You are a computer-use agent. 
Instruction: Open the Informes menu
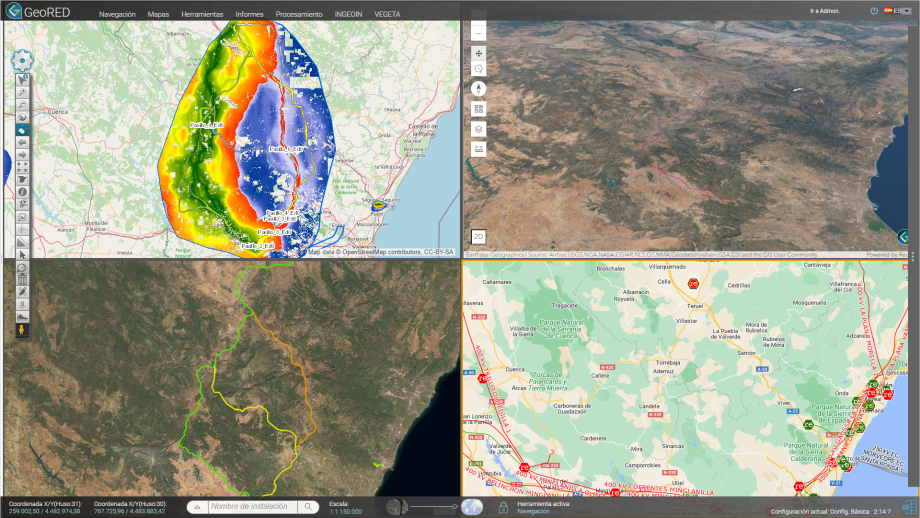(249, 14)
